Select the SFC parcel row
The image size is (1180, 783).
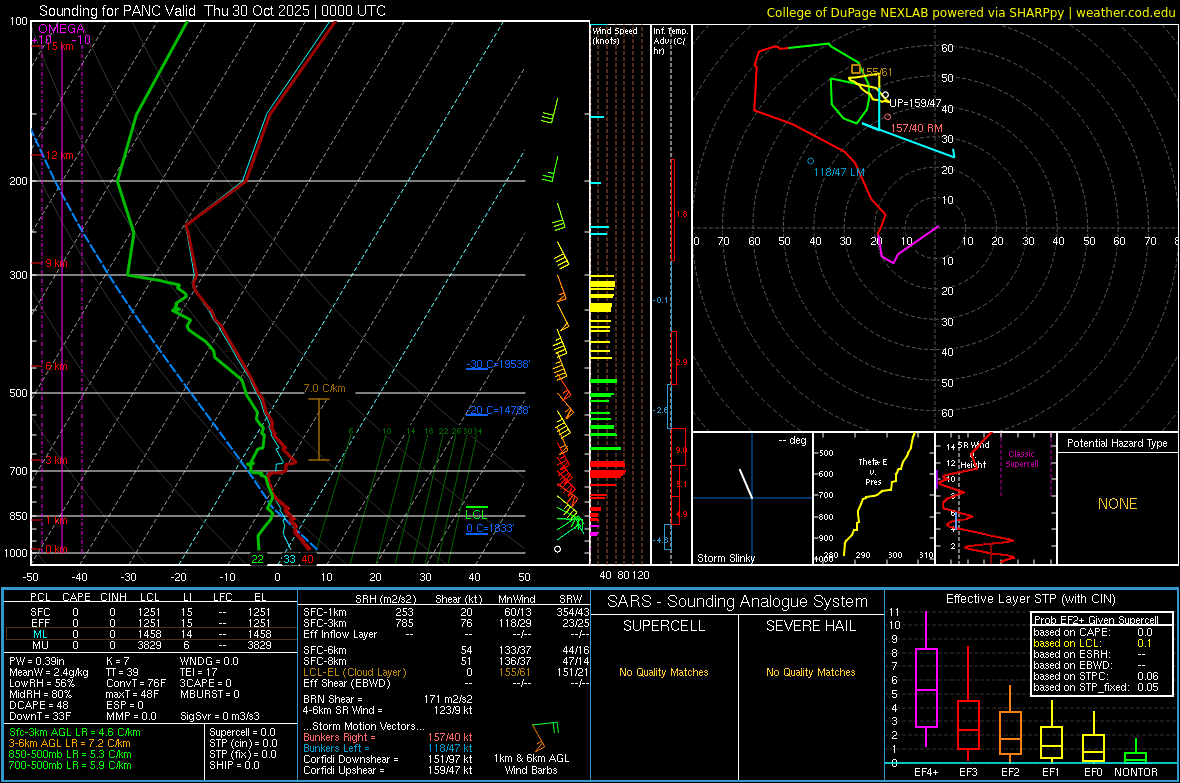click(151, 612)
